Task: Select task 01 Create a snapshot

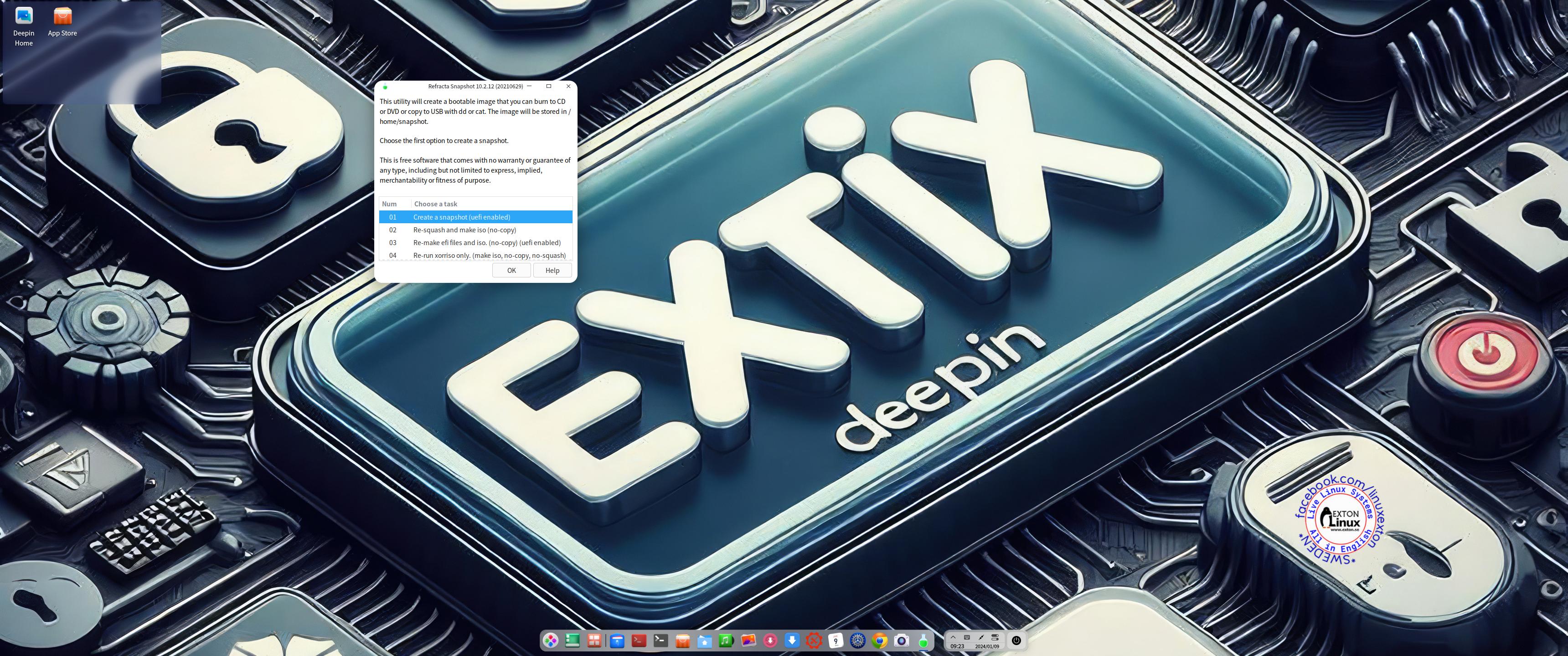Action: click(475, 217)
